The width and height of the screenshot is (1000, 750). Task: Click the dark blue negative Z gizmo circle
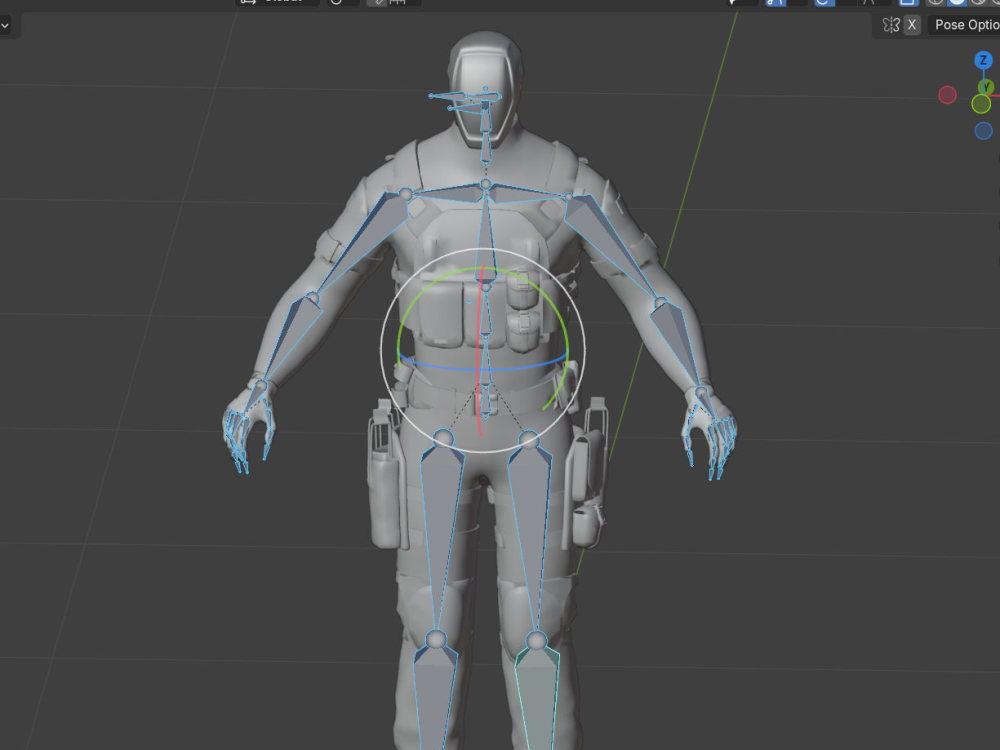click(983, 131)
